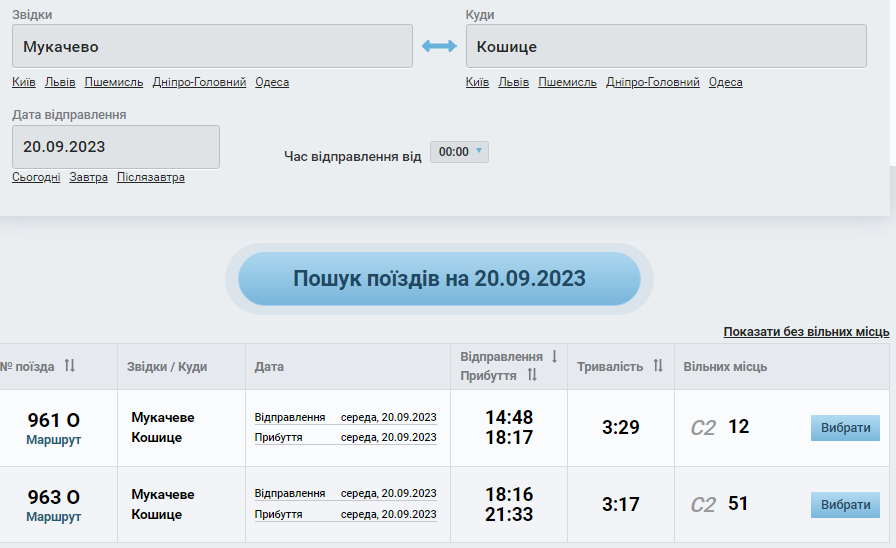Image resolution: width=896 pixels, height=548 pixels.
Task: Set departure station to Львів
Action: pos(60,82)
